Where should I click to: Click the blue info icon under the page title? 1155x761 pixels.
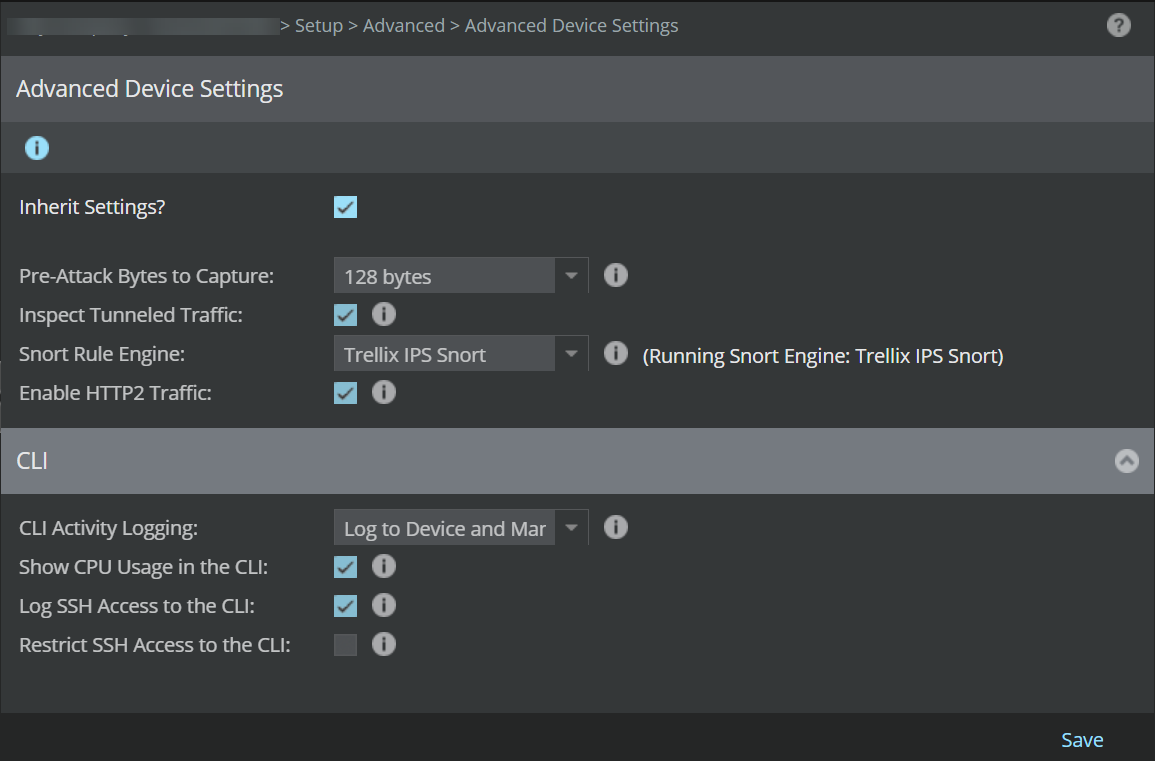pyautogui.click(x=37, y=148)
